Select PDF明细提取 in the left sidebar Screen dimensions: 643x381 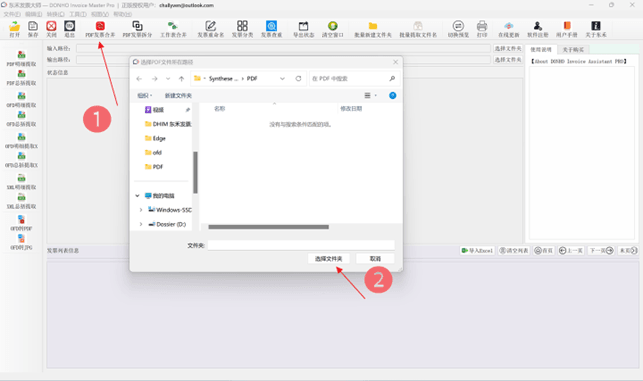coord(21,58)
